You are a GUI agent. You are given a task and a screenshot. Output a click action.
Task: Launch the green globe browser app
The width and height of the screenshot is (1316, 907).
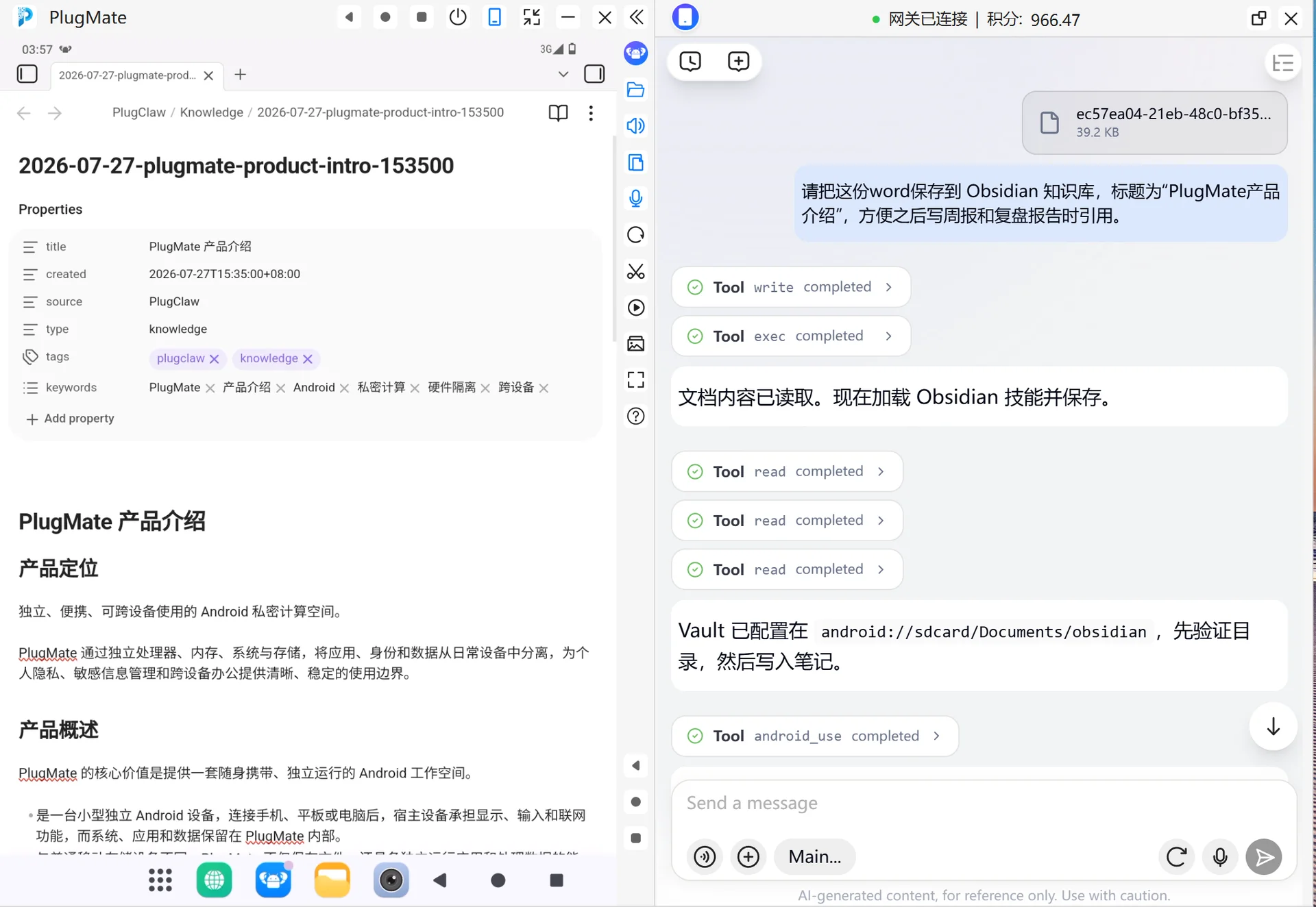pyautogui.click(x=215, y=880)
